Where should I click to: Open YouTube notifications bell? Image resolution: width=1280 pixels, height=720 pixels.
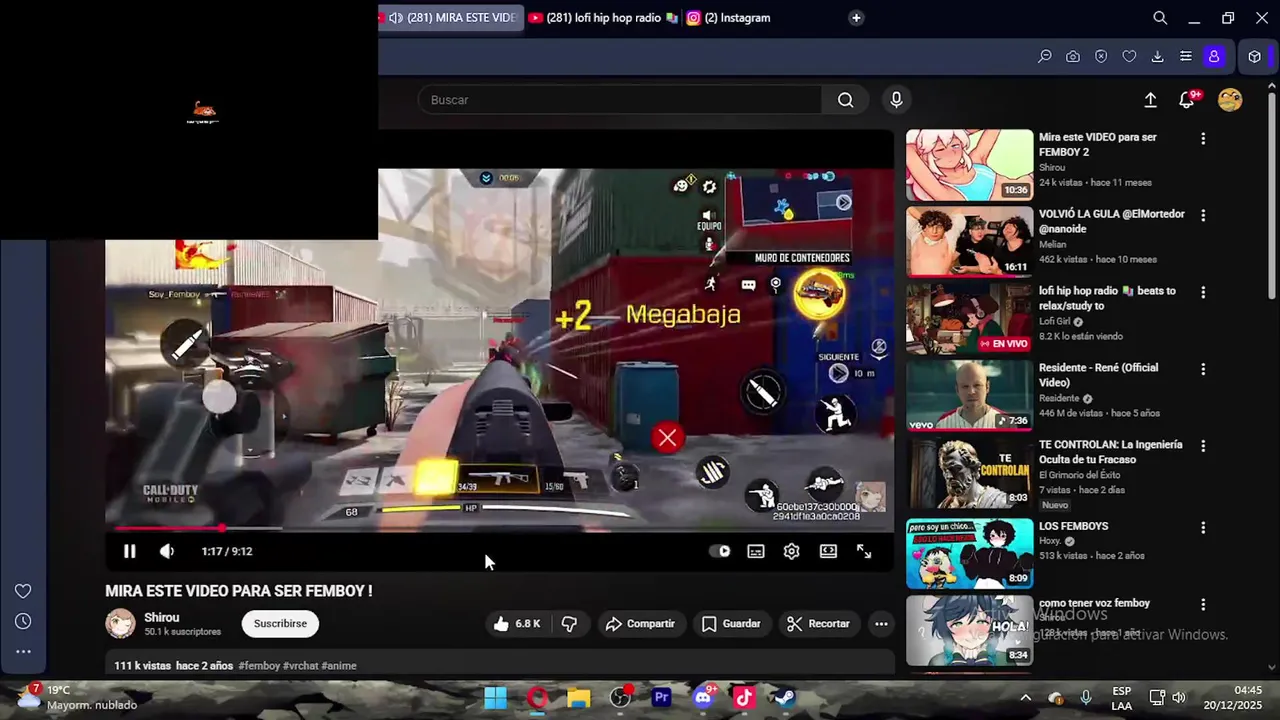pyautogui.click(x=1187, y=100)
